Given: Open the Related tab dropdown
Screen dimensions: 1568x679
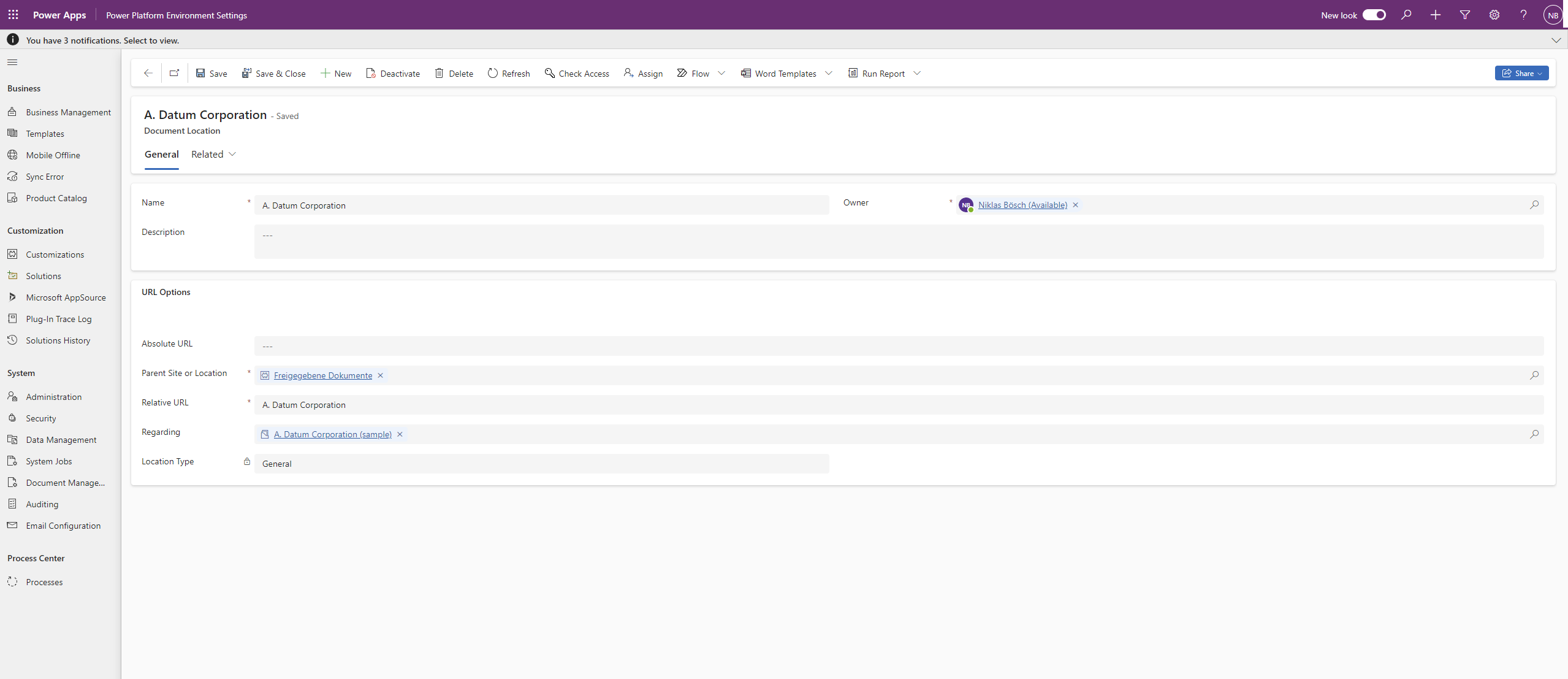Looking at the screenshot, I should (x=213, y=155).
